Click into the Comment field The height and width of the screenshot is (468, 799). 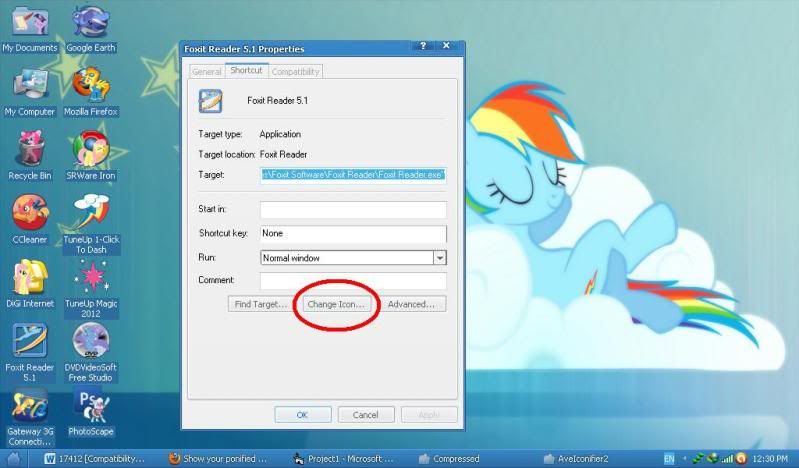353,280
